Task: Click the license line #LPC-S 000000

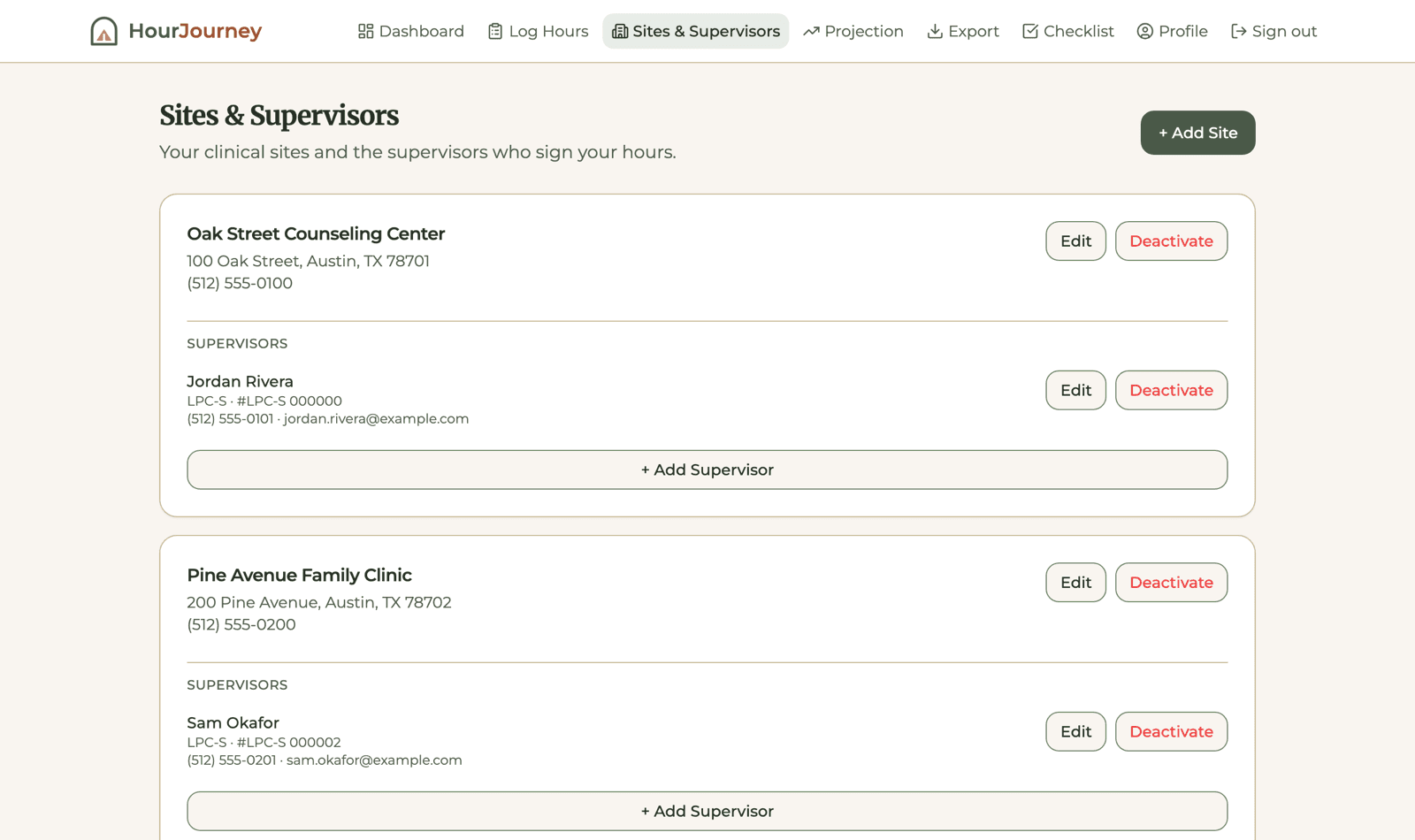Action: [264, 401]
